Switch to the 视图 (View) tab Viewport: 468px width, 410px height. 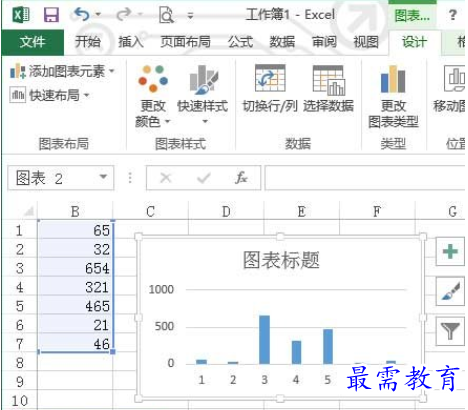(x=366, y=42)
